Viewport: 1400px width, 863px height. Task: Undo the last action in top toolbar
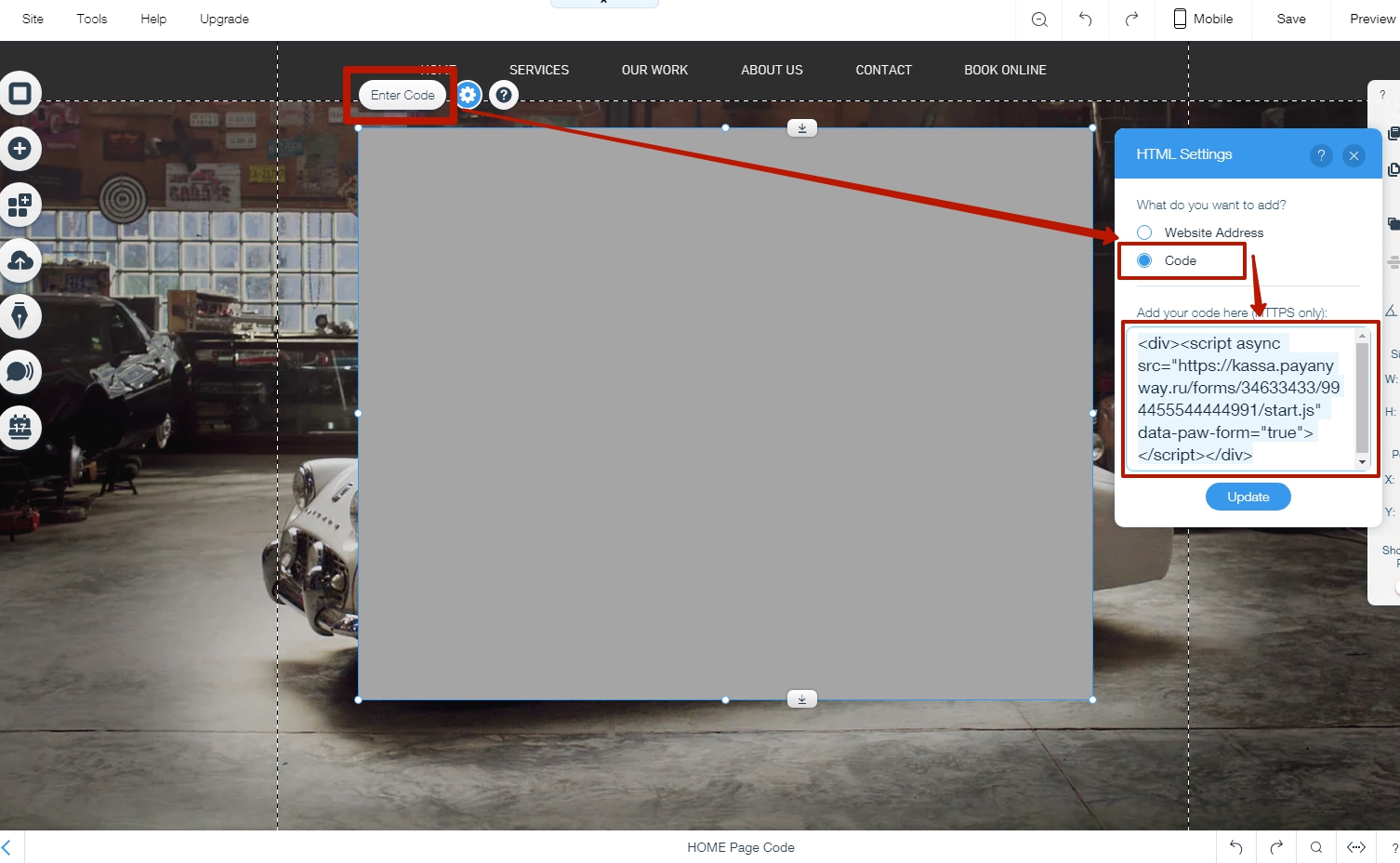coord(1085,20)
